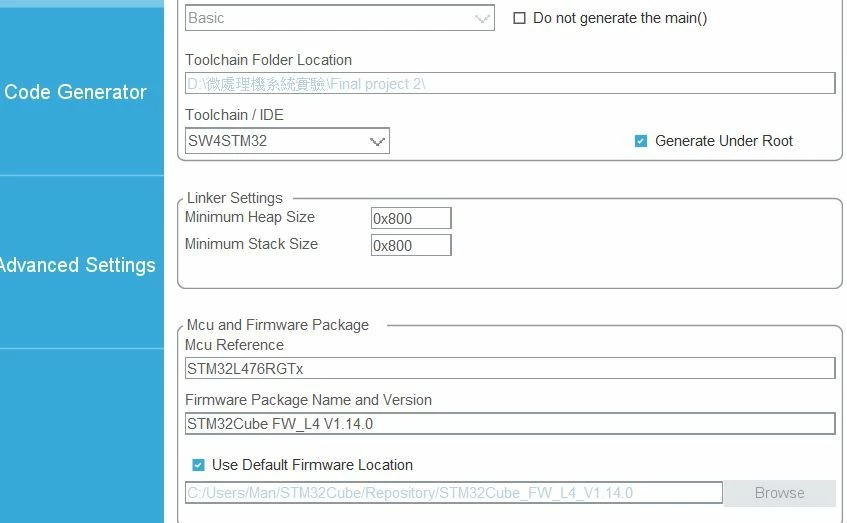
Task: Click the Basic dropdown chevron arrow
Action: (x=482, y=19)
